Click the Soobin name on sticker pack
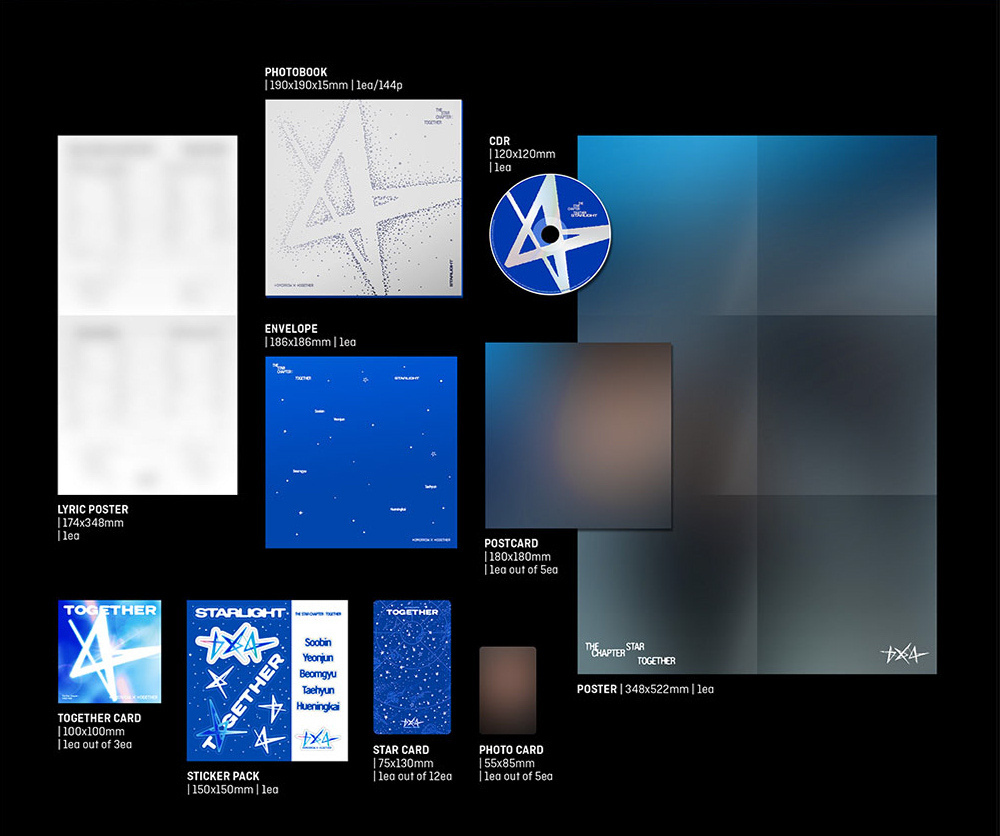 point(318,642)
